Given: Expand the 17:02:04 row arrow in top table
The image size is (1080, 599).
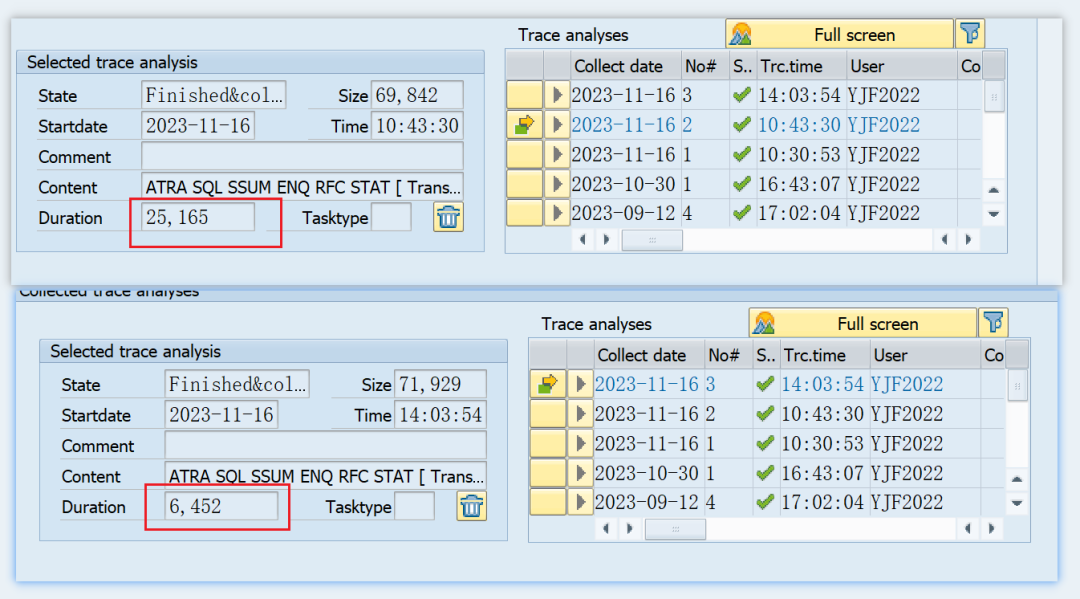Looking at the screenshot, I should click(x=557, y=213).
